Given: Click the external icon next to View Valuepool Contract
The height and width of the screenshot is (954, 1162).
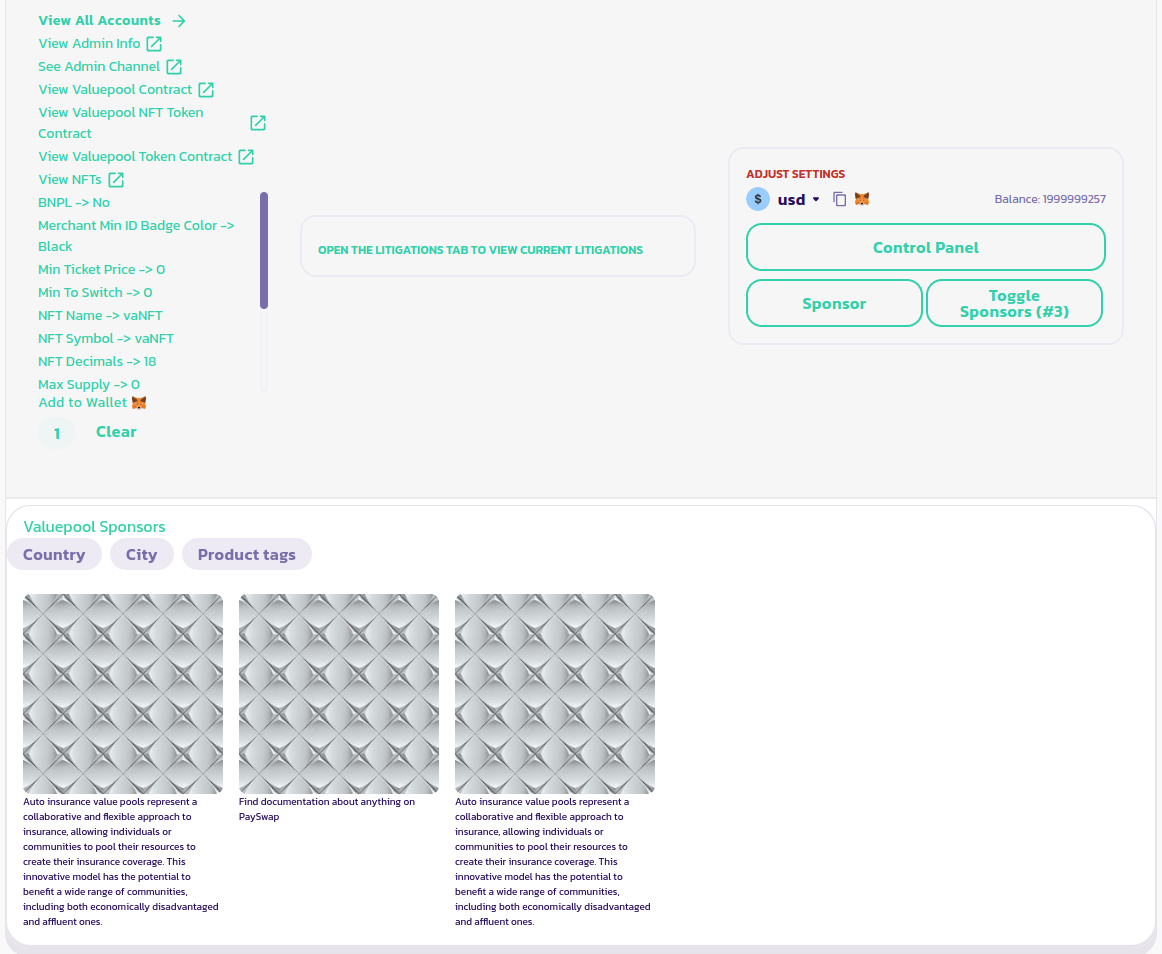Looking at the screenshot, I should click(x=206, y=90).
